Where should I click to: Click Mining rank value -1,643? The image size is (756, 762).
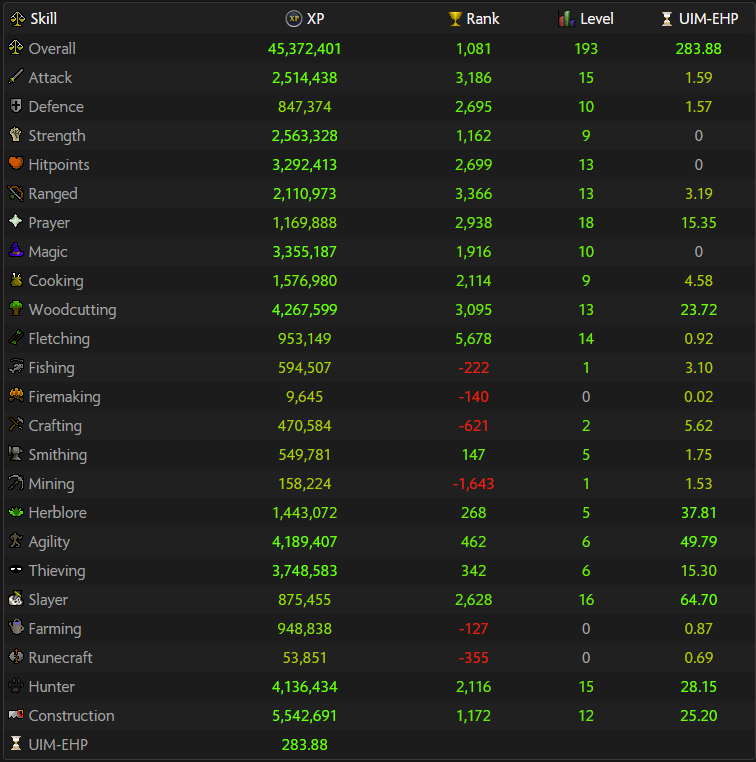(x=474, y=484)
